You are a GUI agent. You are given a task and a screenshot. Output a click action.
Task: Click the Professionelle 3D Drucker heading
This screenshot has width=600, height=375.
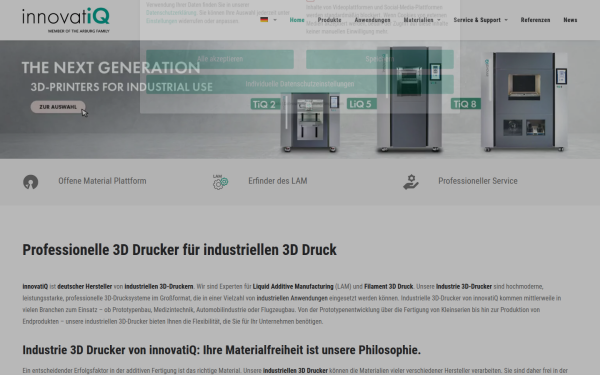(x=179, y=250)
